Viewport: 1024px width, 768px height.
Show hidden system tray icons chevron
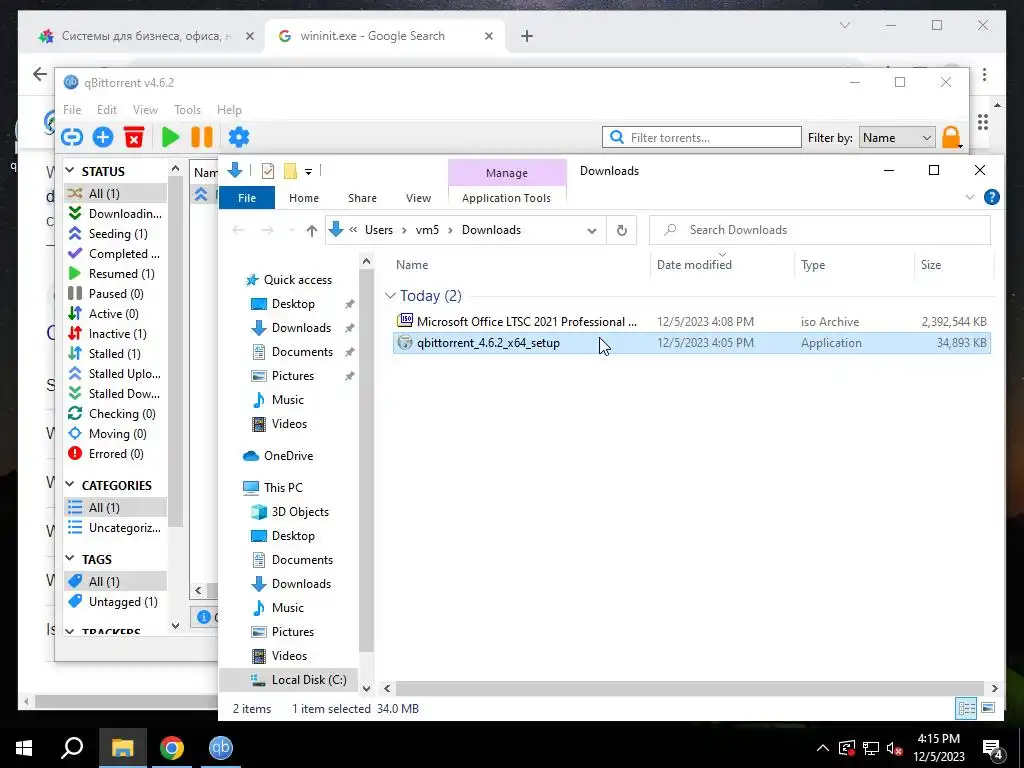click(x=823, y=748)
